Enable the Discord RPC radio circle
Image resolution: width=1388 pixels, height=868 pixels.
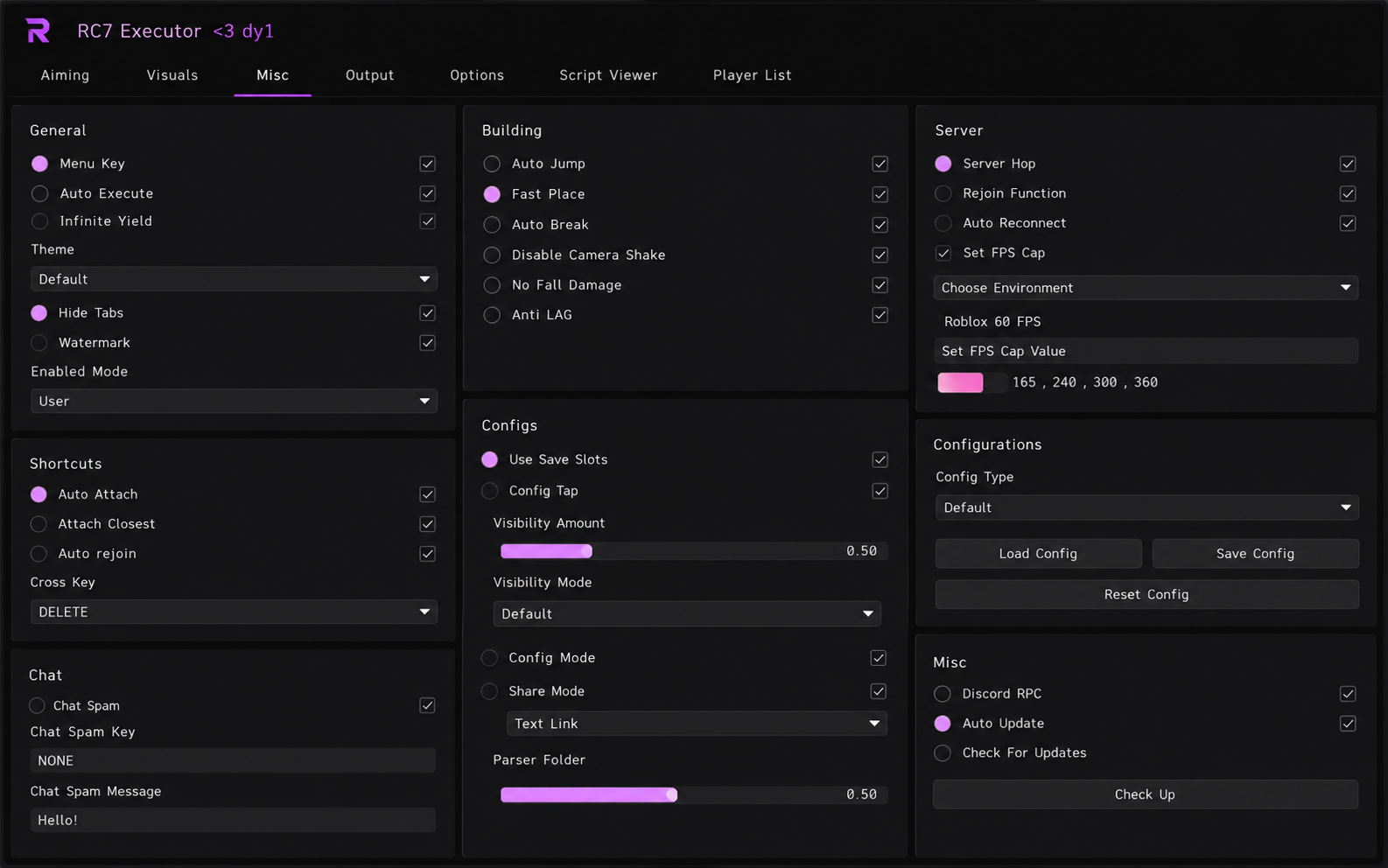(x=942, y=694)
